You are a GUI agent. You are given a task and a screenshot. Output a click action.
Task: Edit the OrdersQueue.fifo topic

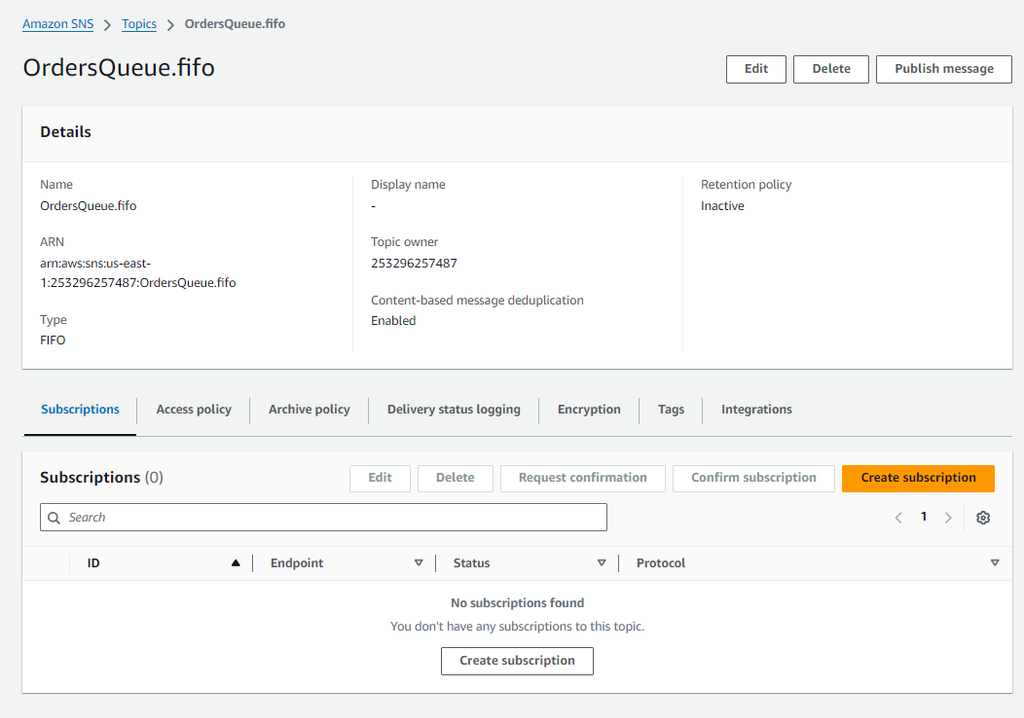(755, 69)
